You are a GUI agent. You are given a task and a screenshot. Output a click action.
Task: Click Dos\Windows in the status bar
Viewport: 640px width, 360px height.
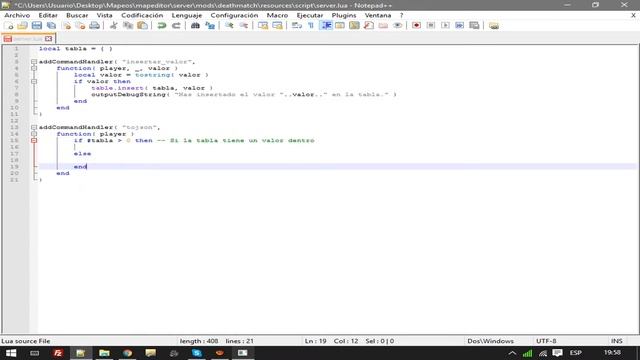[490, 341]
